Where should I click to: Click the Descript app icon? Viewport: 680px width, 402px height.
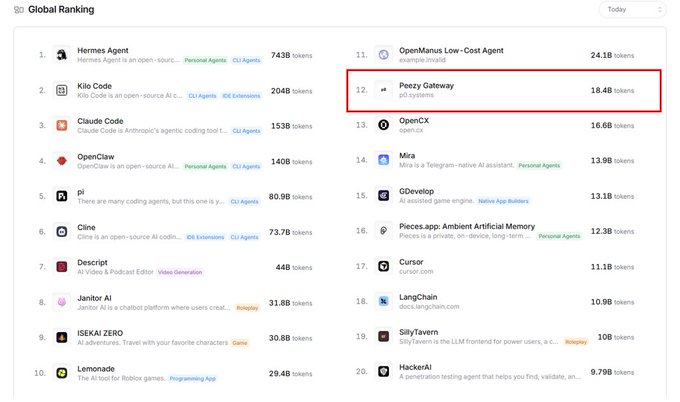click(62, 267)
